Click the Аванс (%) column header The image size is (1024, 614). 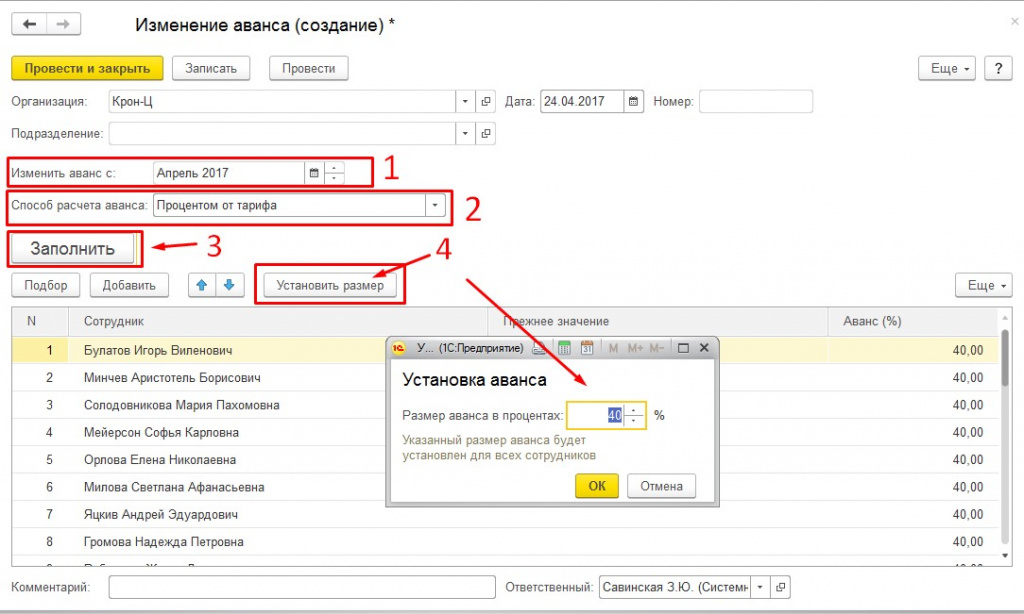[913, 321]
